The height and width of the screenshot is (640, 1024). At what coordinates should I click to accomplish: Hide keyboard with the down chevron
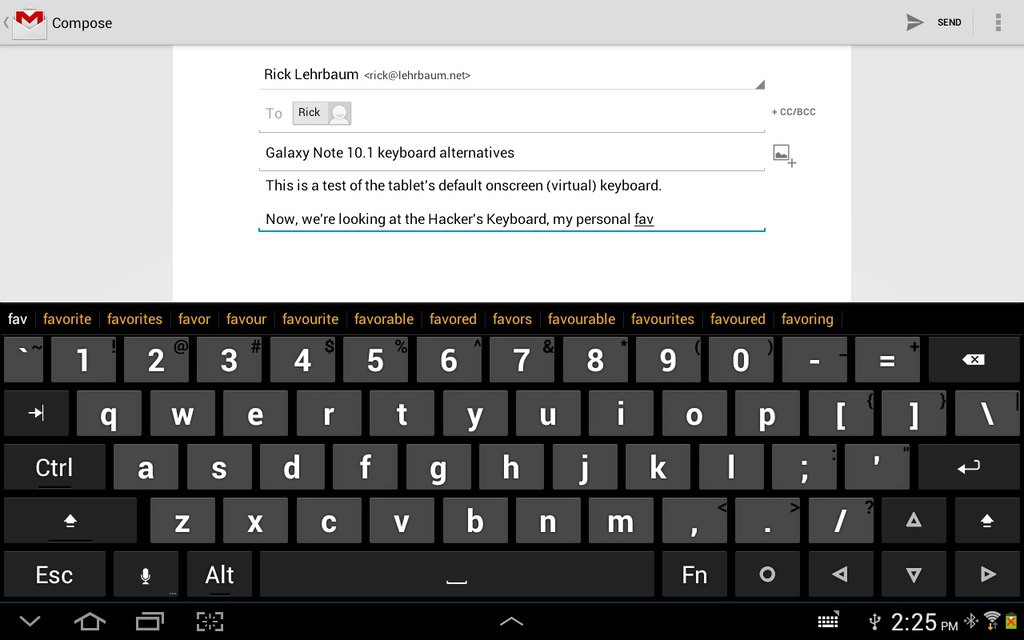30,621
